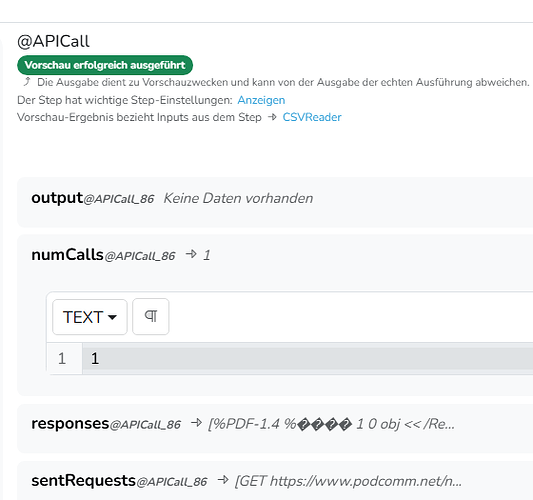Click the Keine Daten vorhanden label
Image resolution: width=533 pixels, height=500 pixels.
238,198
